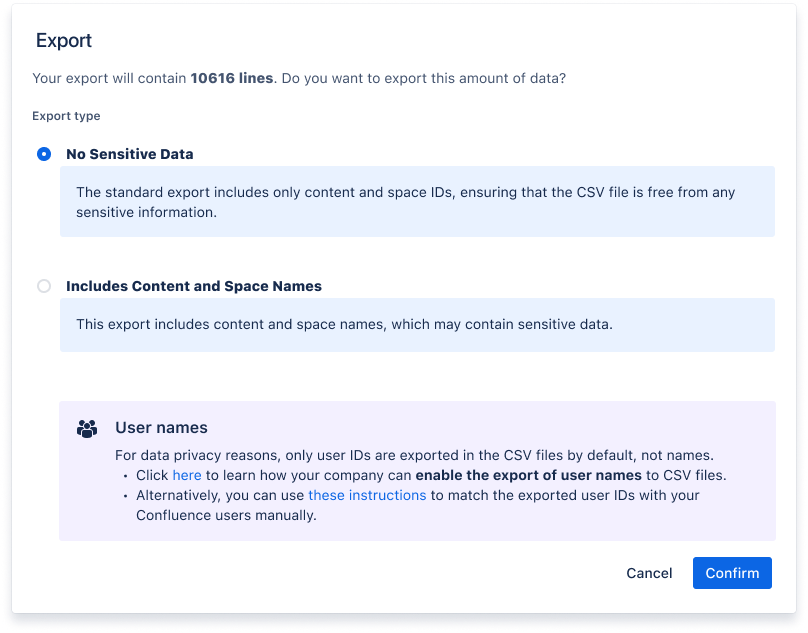This screenshot has height=633, width=808.
Task: Click the standard export description box
Action: (x=417, y=200)
